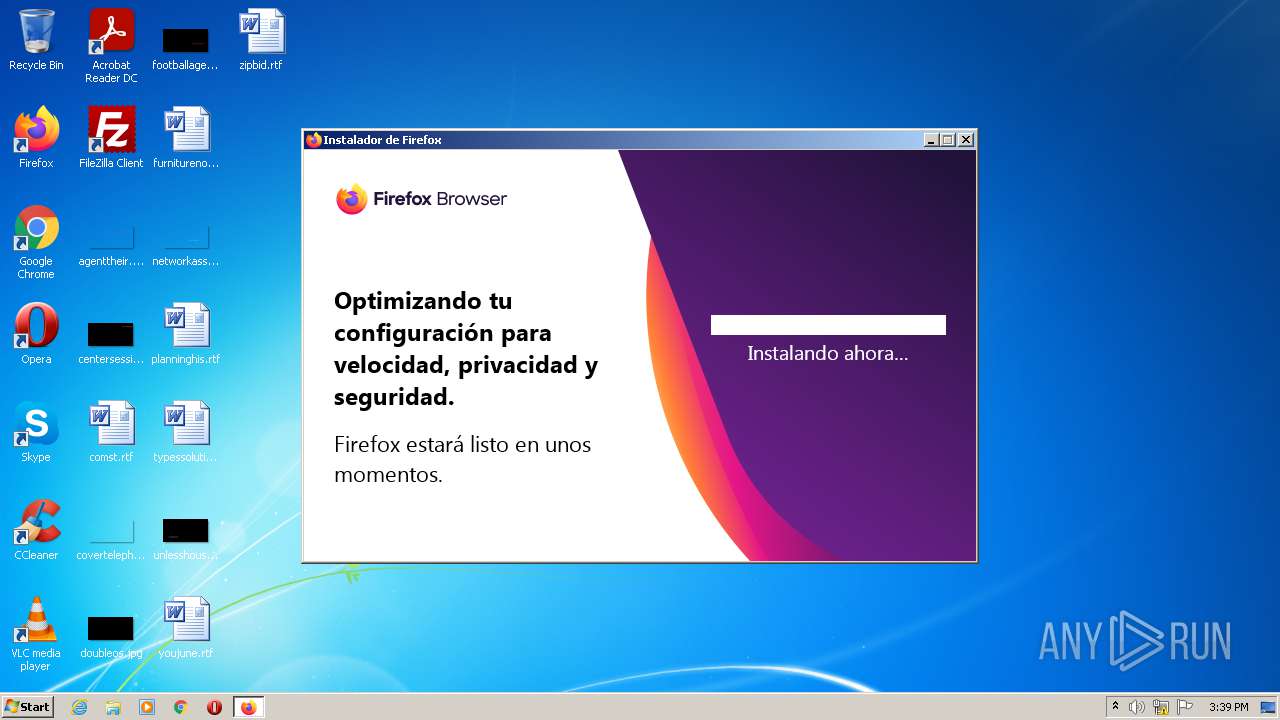The height and width of the screenshot is (720, 1280).
Task: Select the furnitureno... Word document icon
Action: click(x=186, y=138)
